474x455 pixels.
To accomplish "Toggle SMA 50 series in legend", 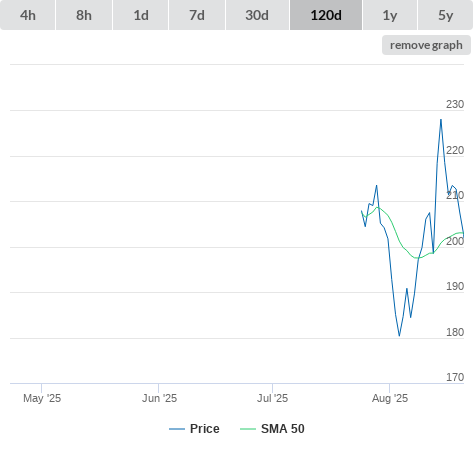I will [272, 429].
